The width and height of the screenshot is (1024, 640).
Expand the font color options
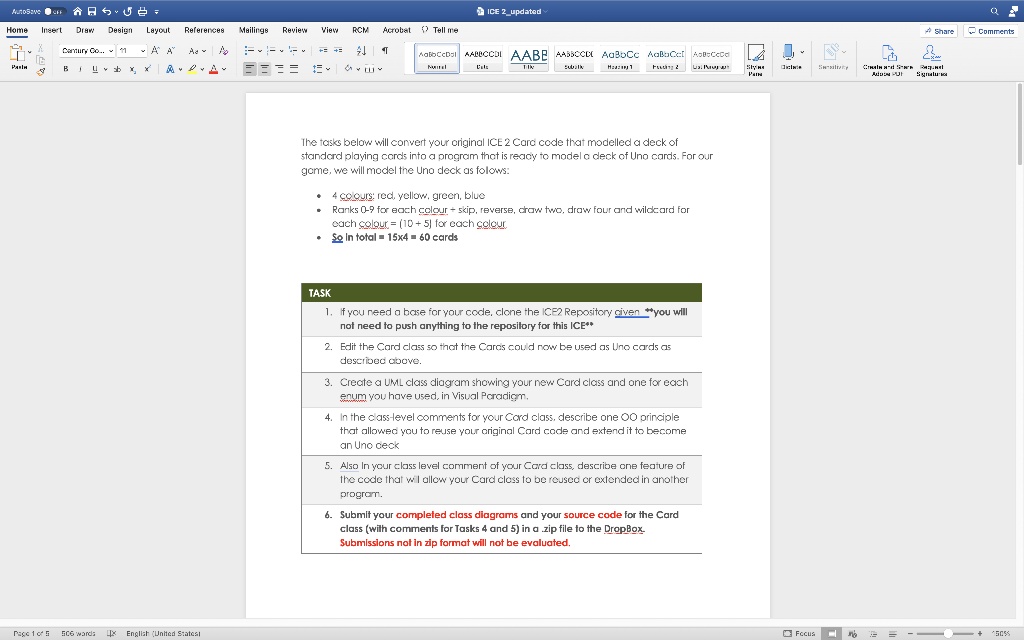click(224, 68)
